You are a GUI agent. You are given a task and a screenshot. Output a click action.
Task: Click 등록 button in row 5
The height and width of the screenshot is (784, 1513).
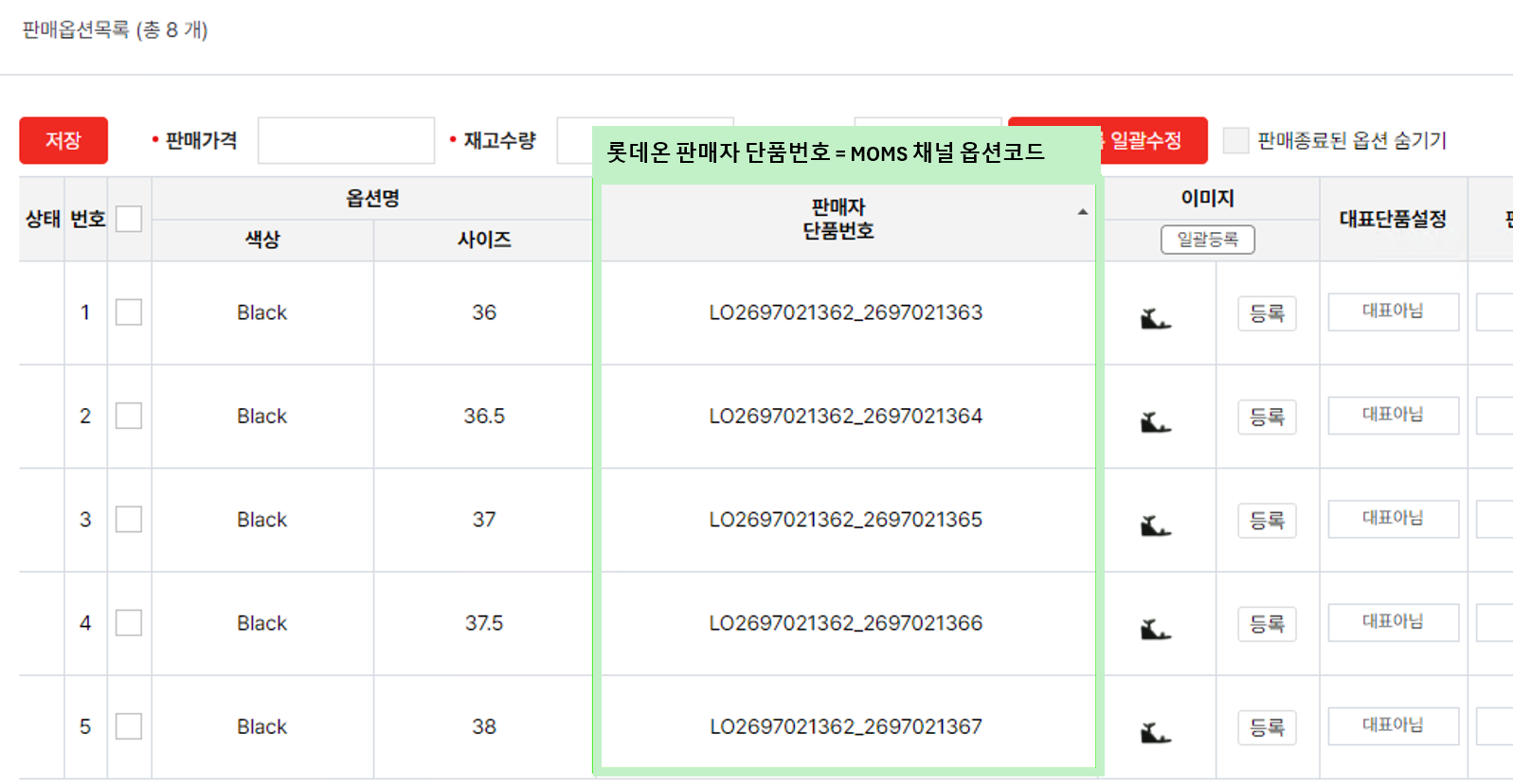coord(1267,727)
